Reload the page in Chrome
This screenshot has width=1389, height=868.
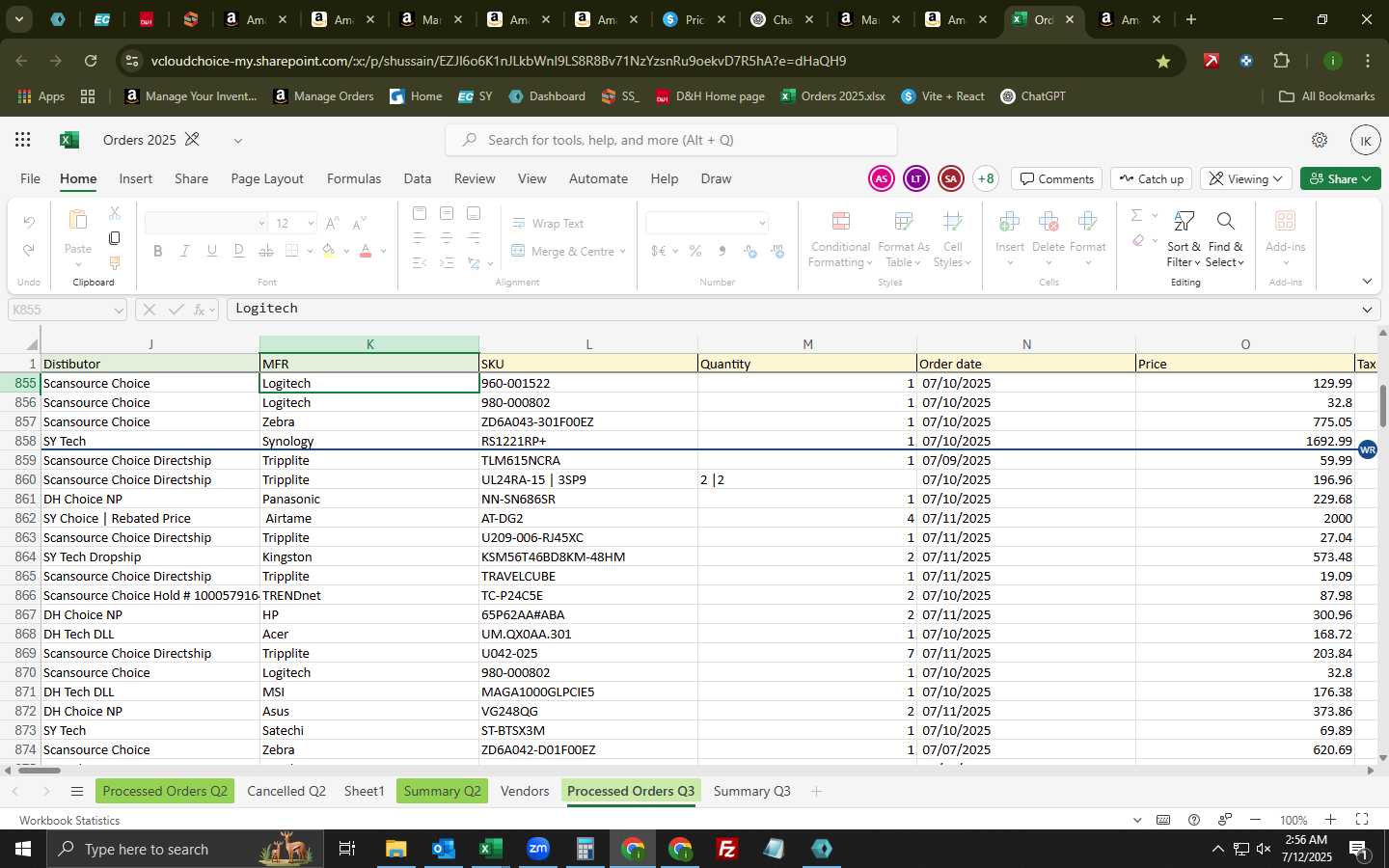[91, 61]
